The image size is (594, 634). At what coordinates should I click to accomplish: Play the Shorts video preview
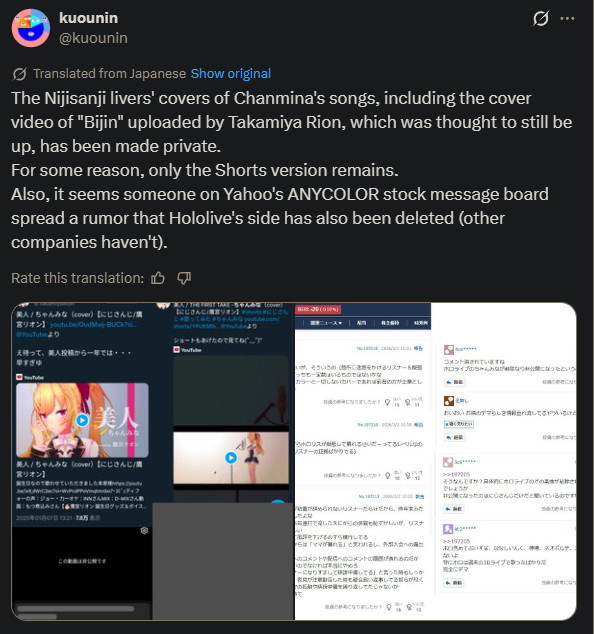pyautogui.click(x=231, y=458)
